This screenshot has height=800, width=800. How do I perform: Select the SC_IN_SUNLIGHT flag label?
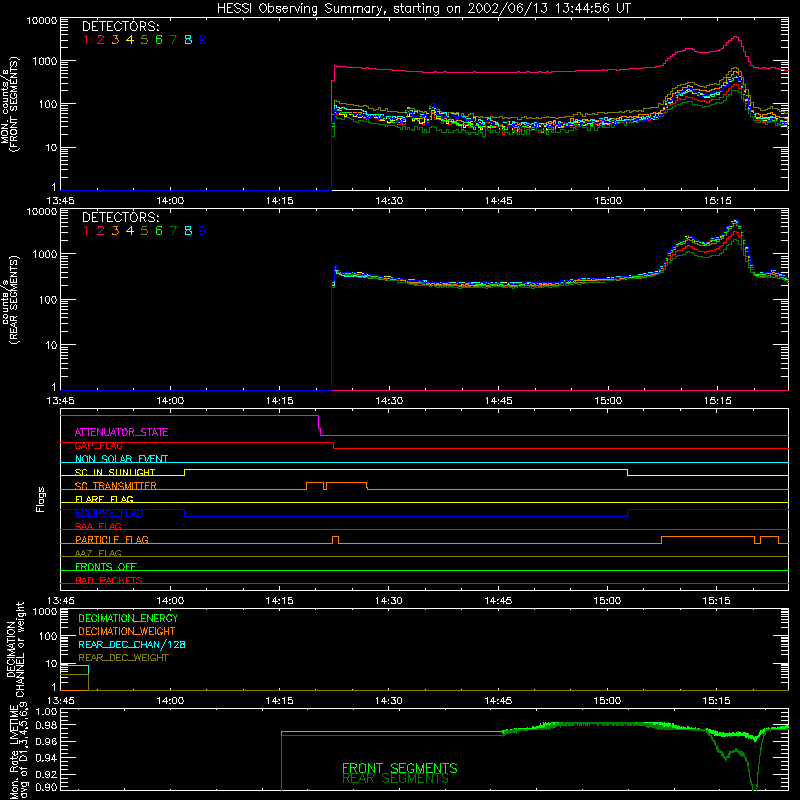point(115,472)
